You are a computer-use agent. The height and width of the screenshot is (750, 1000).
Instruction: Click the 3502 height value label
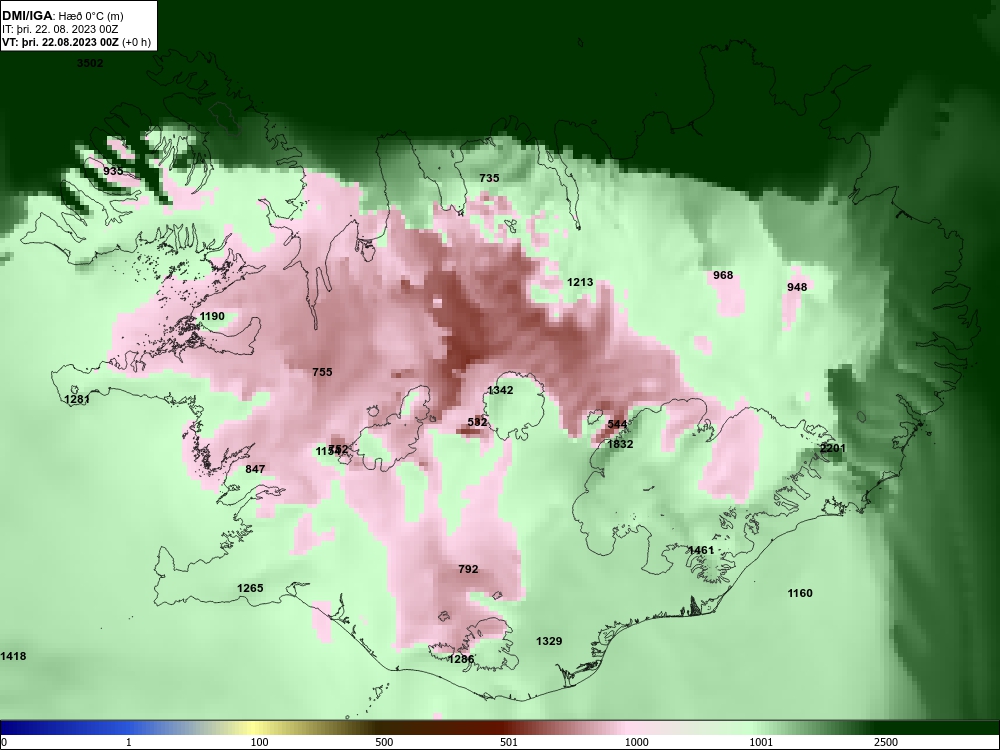[90, 63]
